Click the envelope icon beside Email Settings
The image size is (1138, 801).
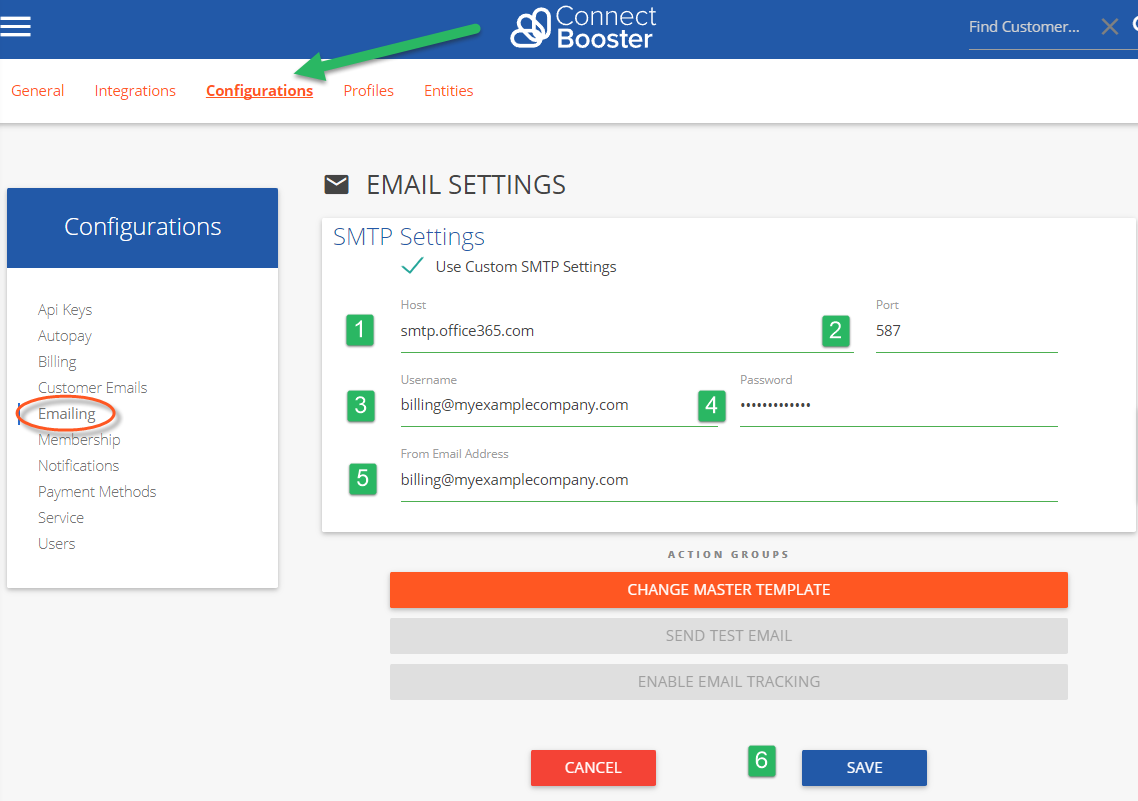pos(336,184)
